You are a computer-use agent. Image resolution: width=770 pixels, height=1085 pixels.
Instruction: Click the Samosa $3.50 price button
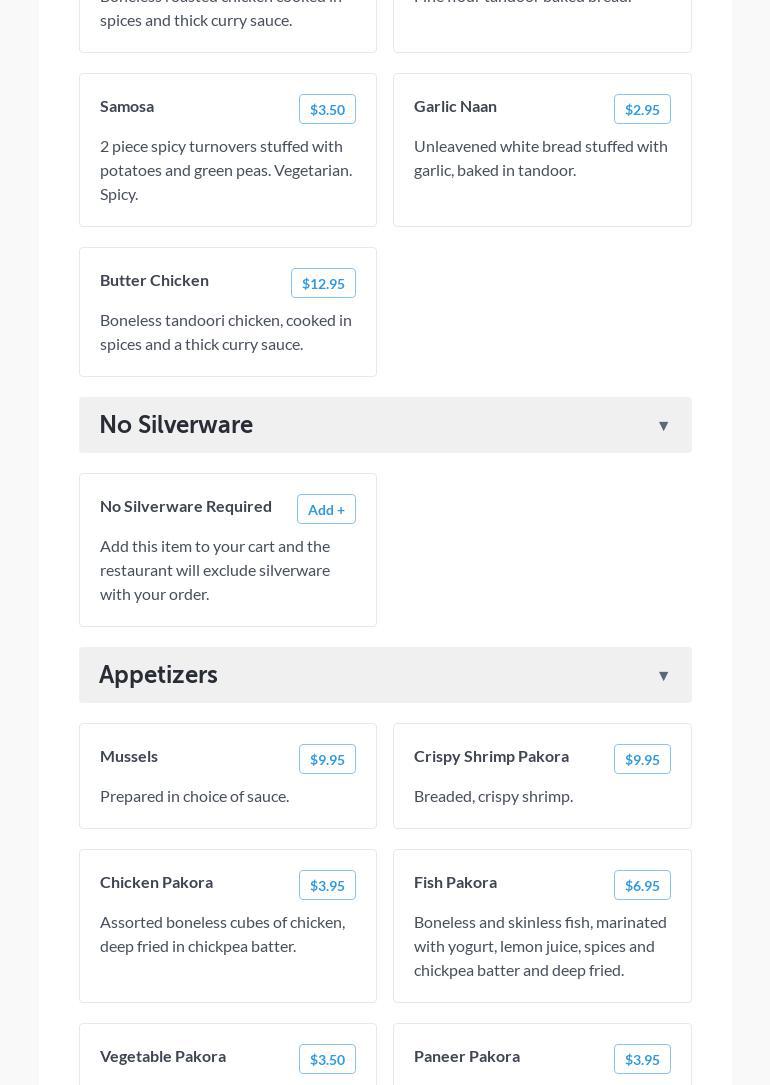click(x=327, y=110)
